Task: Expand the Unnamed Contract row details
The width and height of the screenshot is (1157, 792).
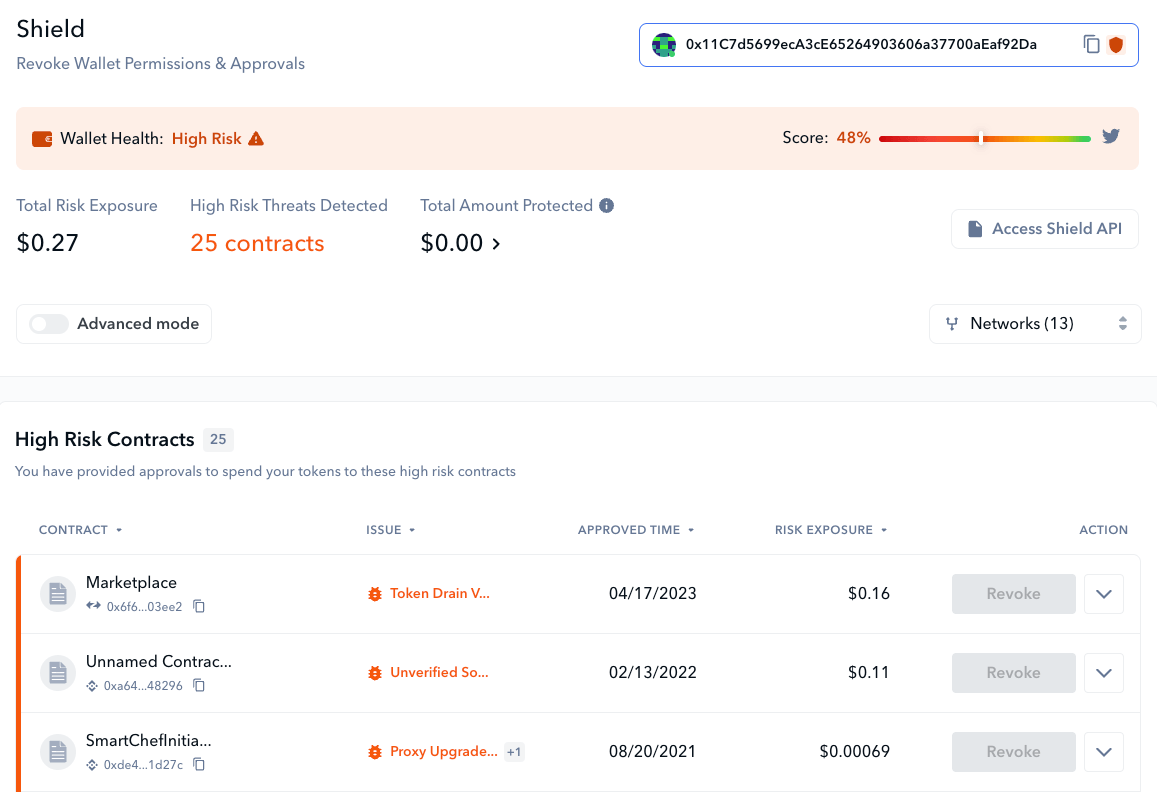Action: point(1104,673)
